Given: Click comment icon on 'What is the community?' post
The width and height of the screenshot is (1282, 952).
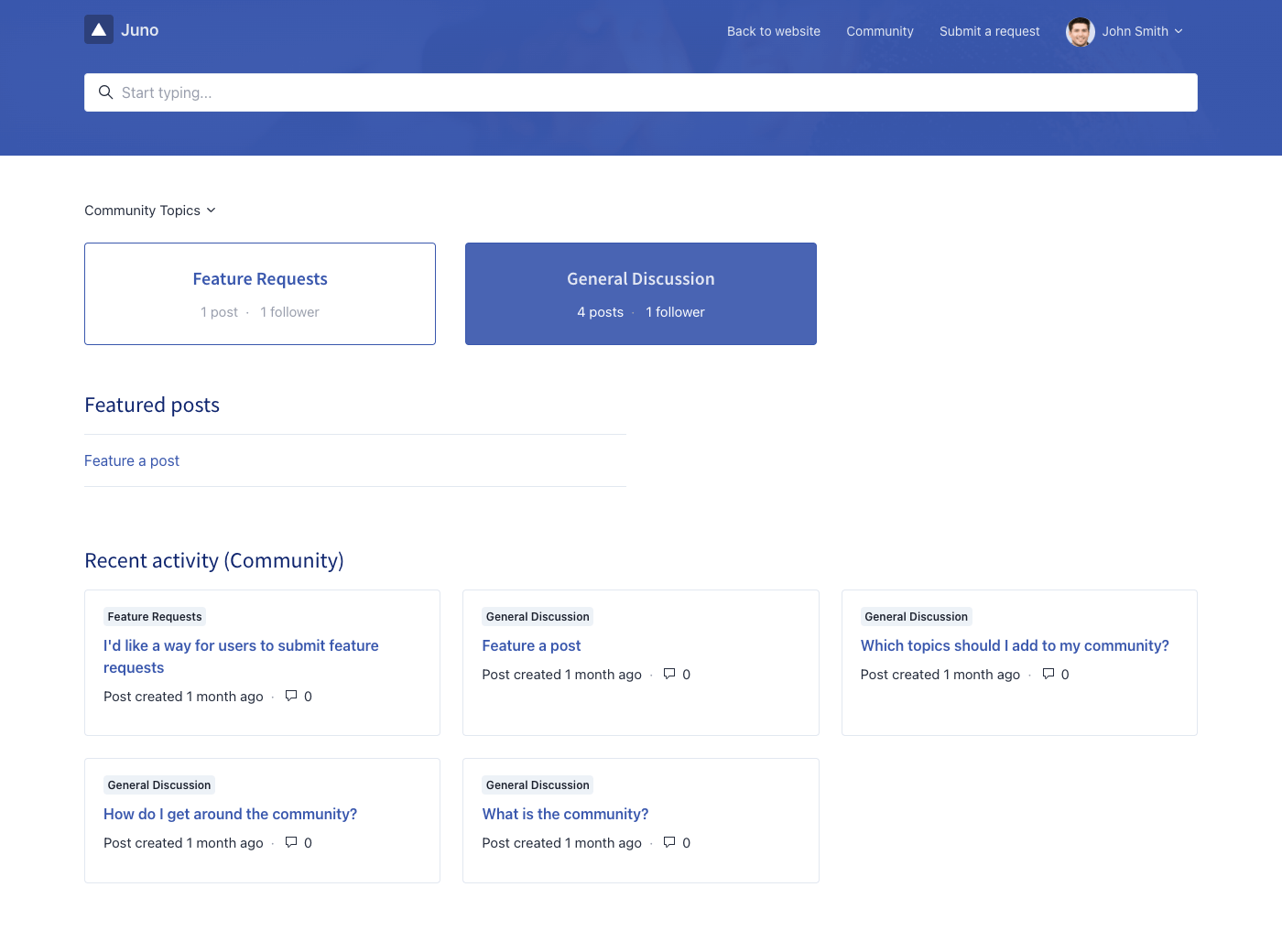Looking at the screenshot, I should pos(669,842).
